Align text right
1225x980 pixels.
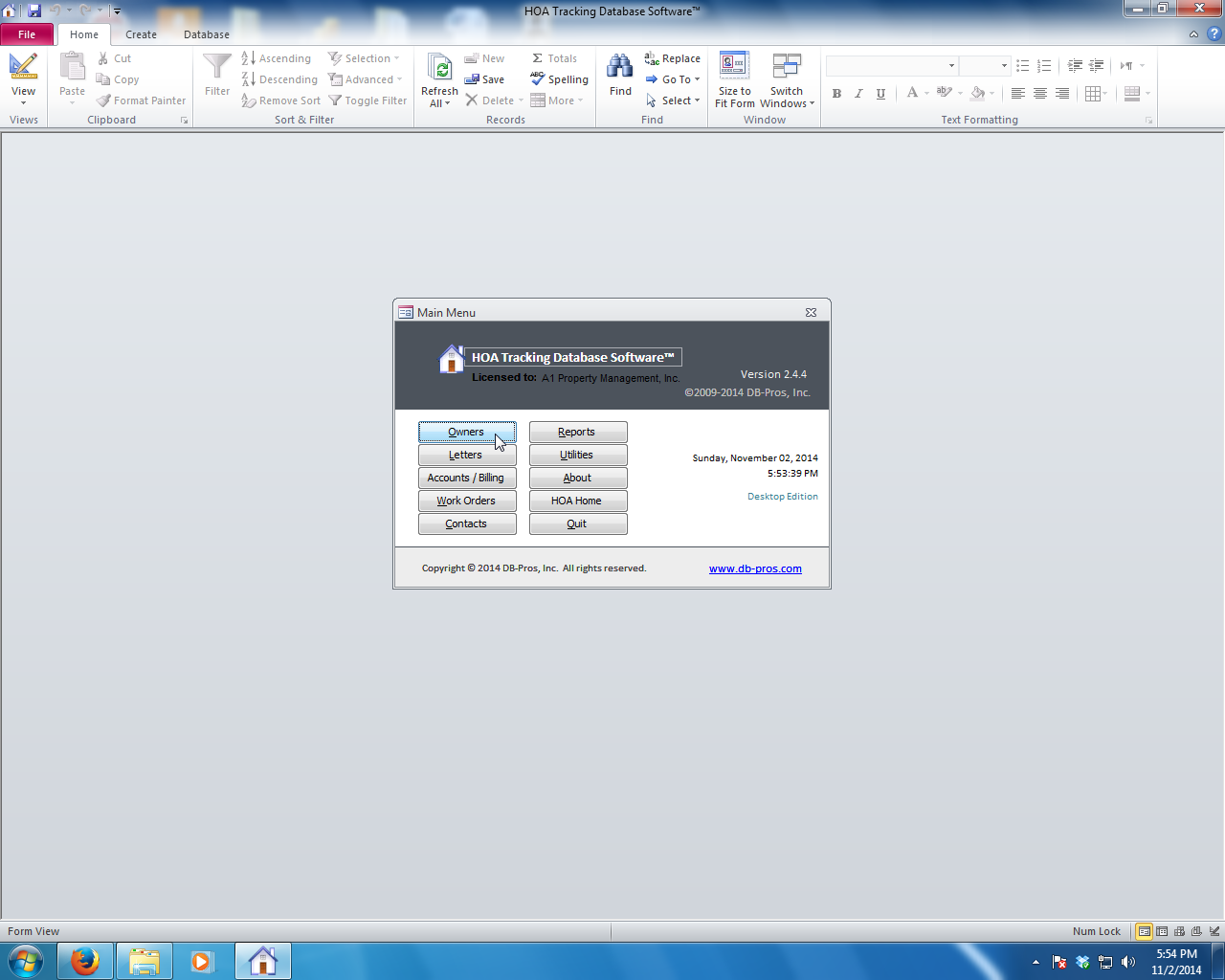pos(1061,93)
